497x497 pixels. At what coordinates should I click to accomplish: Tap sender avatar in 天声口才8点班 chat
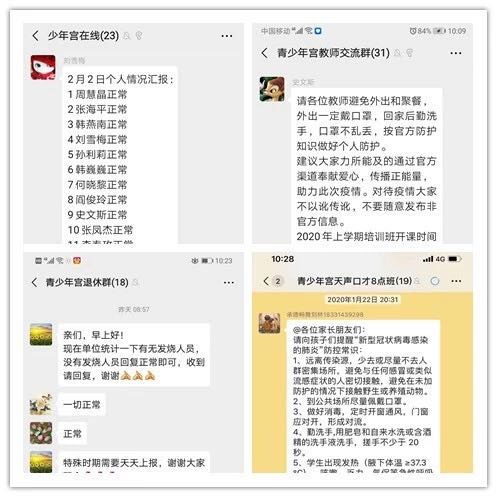point(270,323)
